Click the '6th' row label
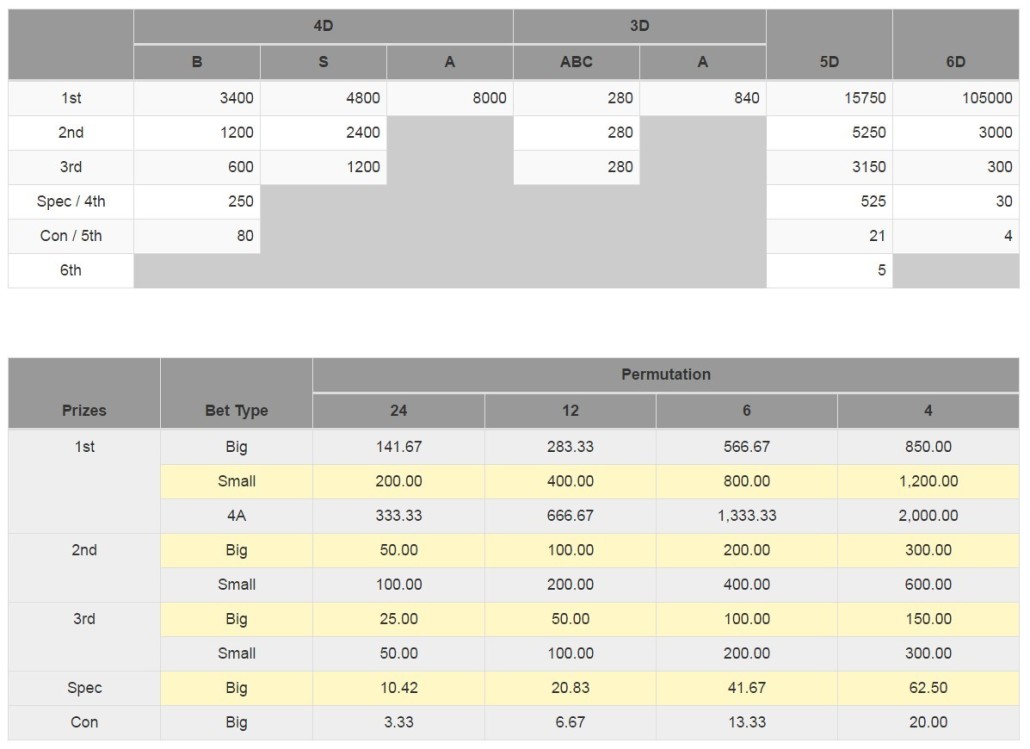Screen dimensions: 1030x749 tap(71, 270)
